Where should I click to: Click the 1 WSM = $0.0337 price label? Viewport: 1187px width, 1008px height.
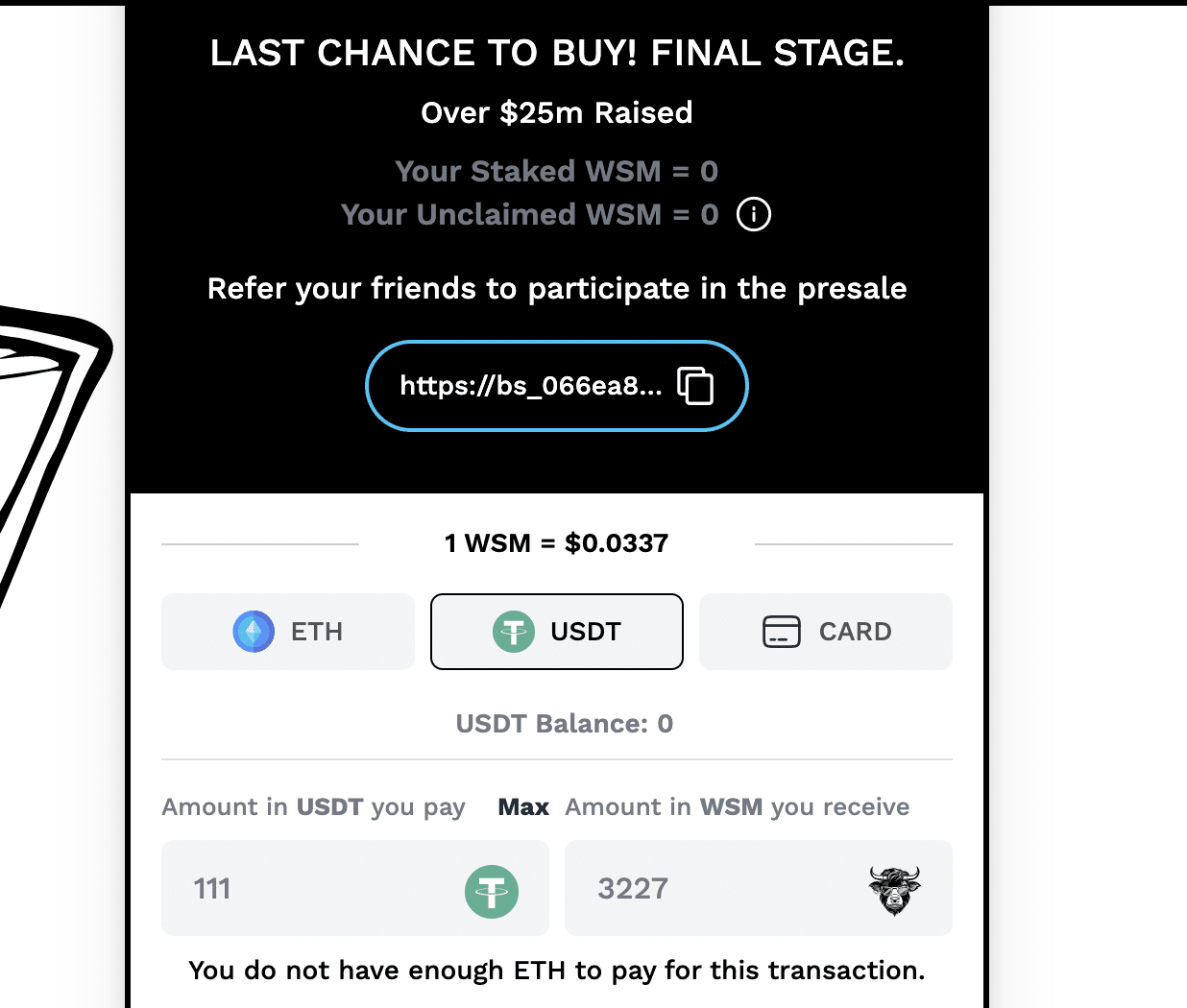tap(557, 543)
